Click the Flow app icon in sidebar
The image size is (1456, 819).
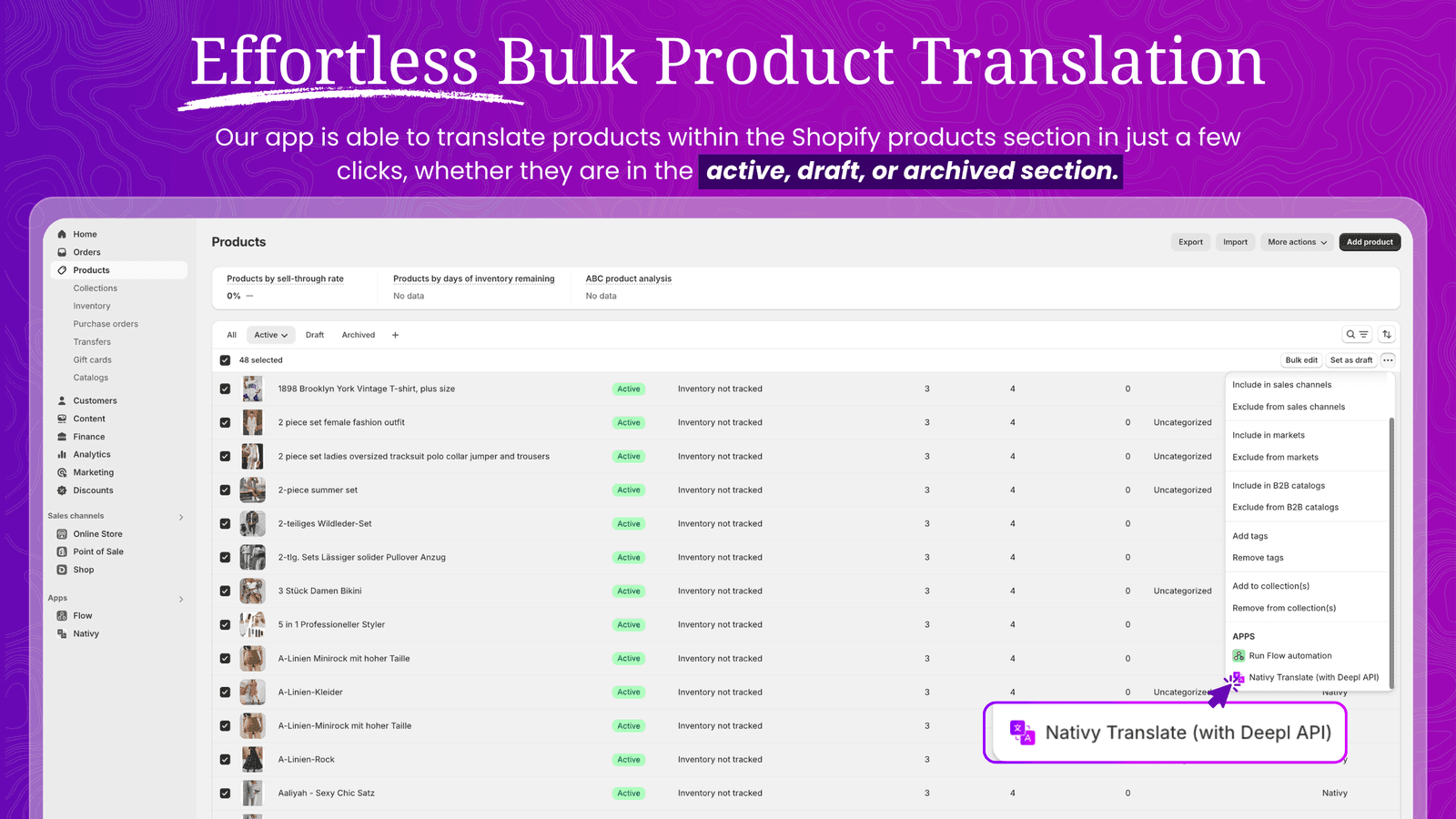pos(62,616)
